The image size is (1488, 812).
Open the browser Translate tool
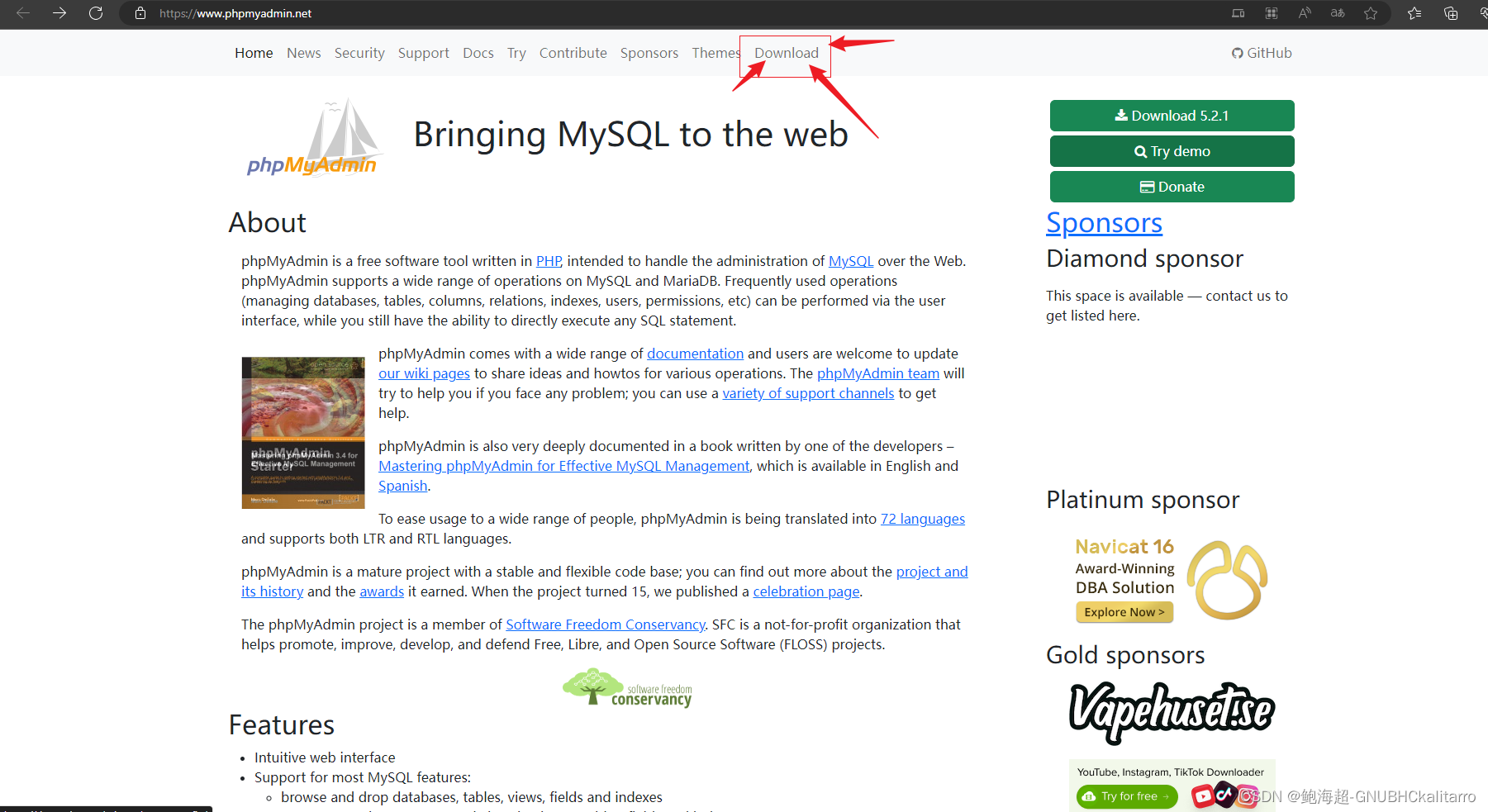pos(1338,13)
